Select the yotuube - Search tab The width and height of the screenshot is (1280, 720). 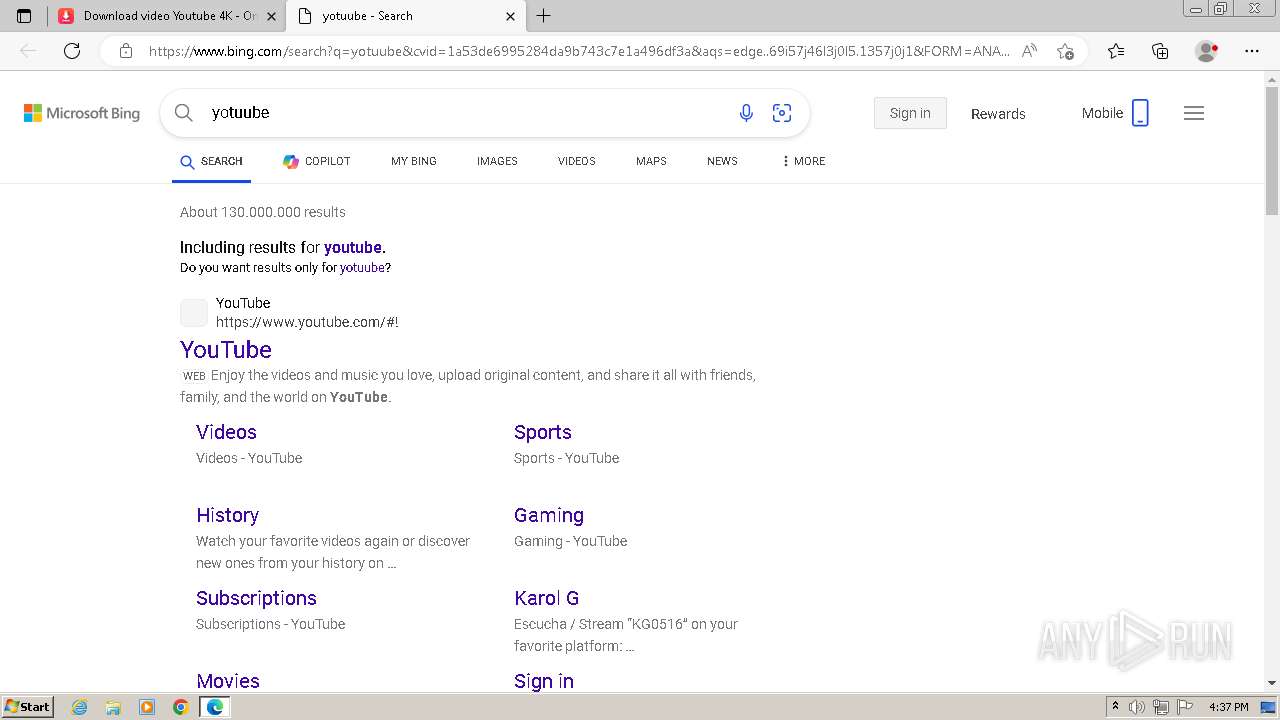point(405,16)
